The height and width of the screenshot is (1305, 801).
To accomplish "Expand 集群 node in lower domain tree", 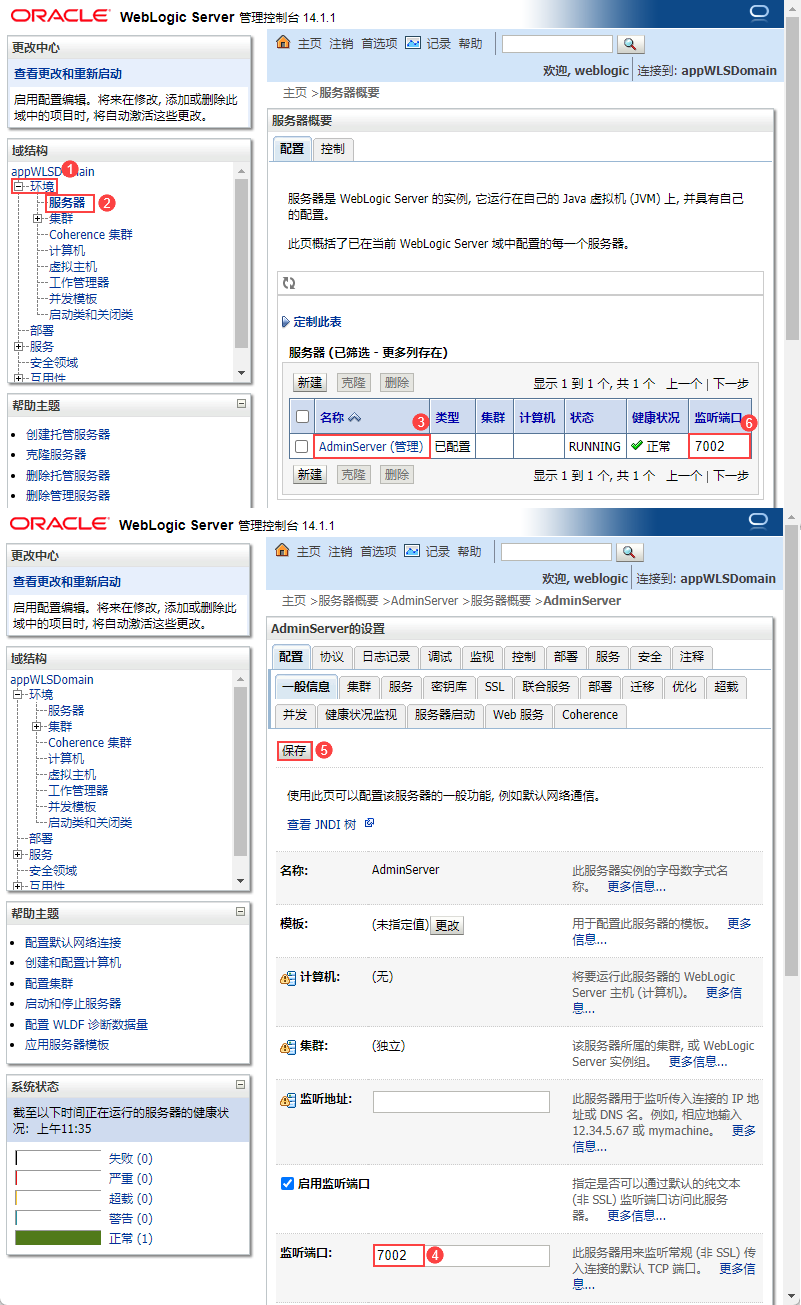I will (x=37, y=726).
